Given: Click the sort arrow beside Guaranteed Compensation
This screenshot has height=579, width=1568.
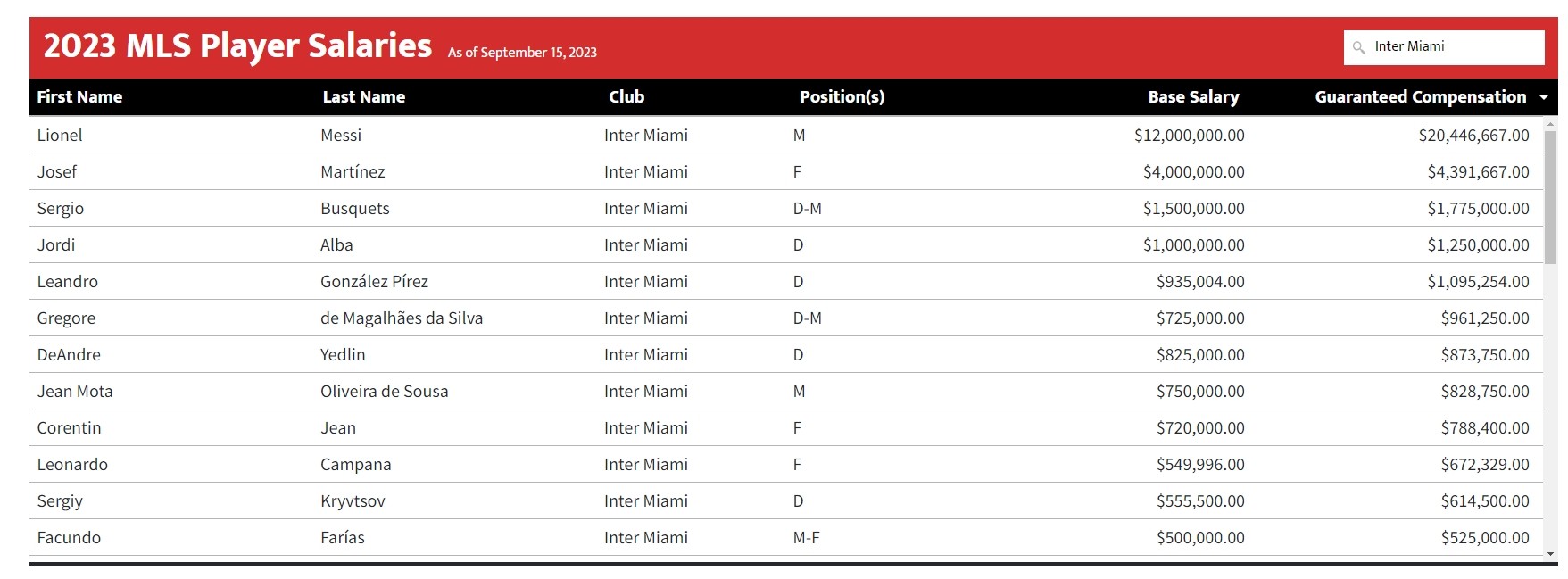Looking at the screenshot, I should click(x=1544, y=97).
